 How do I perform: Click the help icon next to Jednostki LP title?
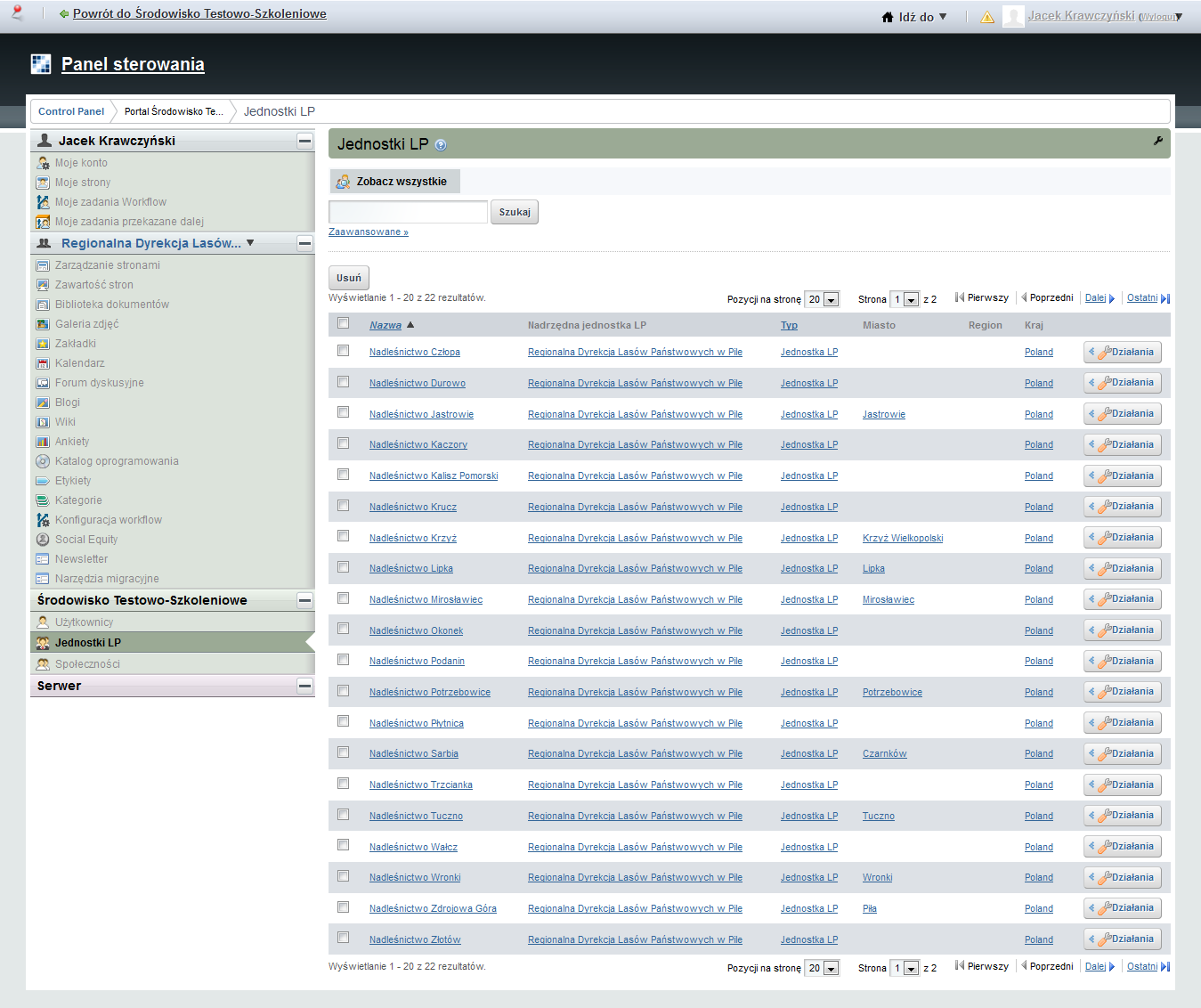pyautogui.click(x=441, y=145)
